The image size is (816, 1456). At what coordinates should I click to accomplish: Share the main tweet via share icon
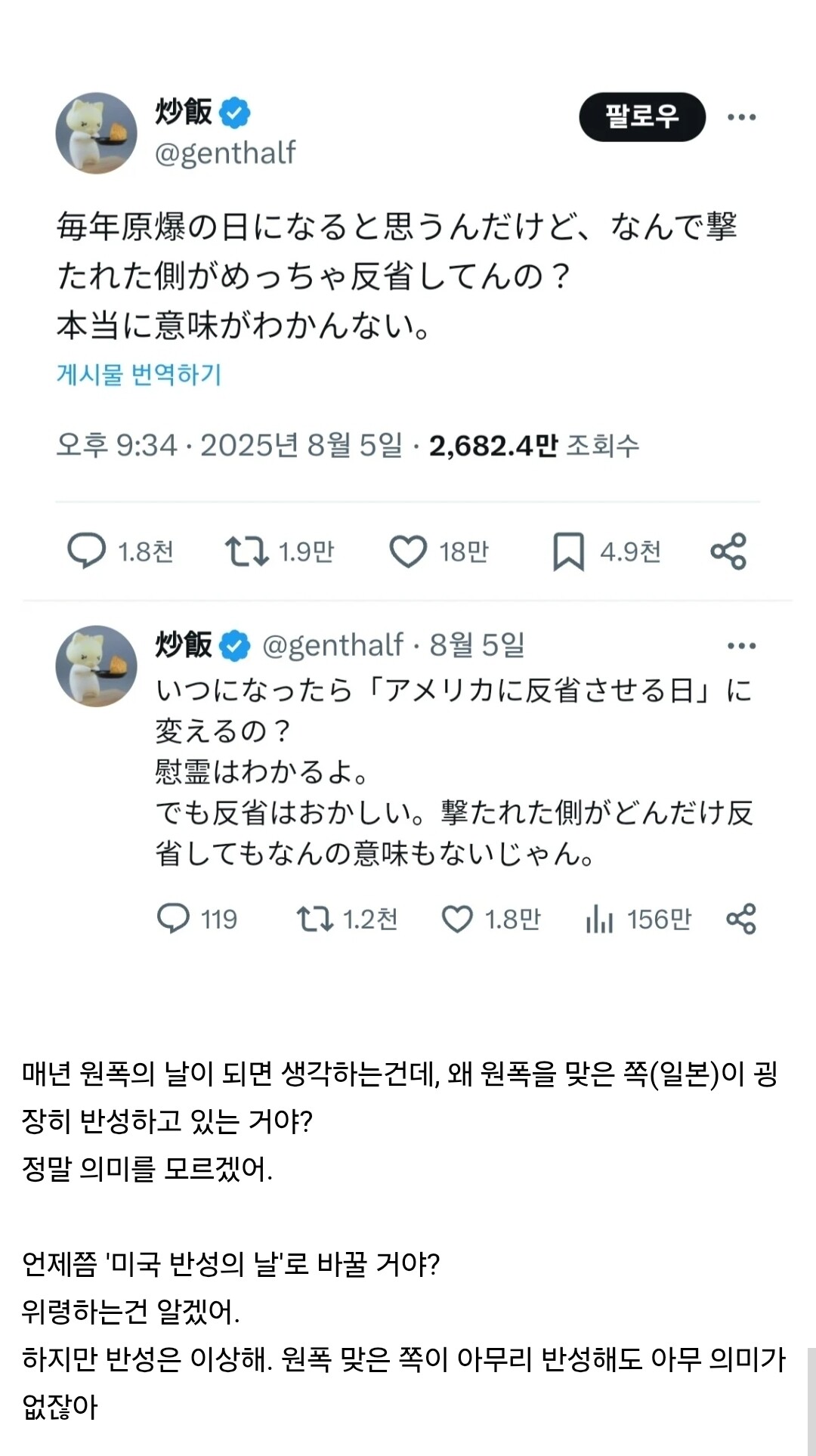(728, 551)
